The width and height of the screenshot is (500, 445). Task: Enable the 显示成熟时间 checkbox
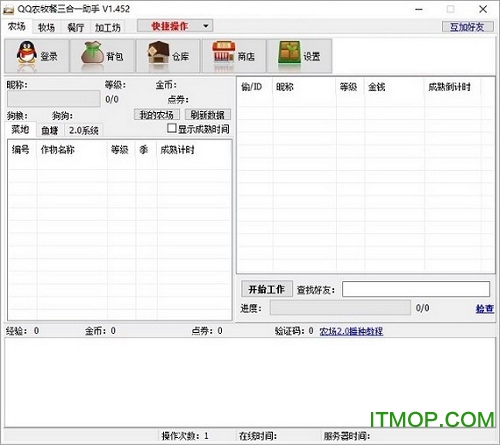point(172,128)
